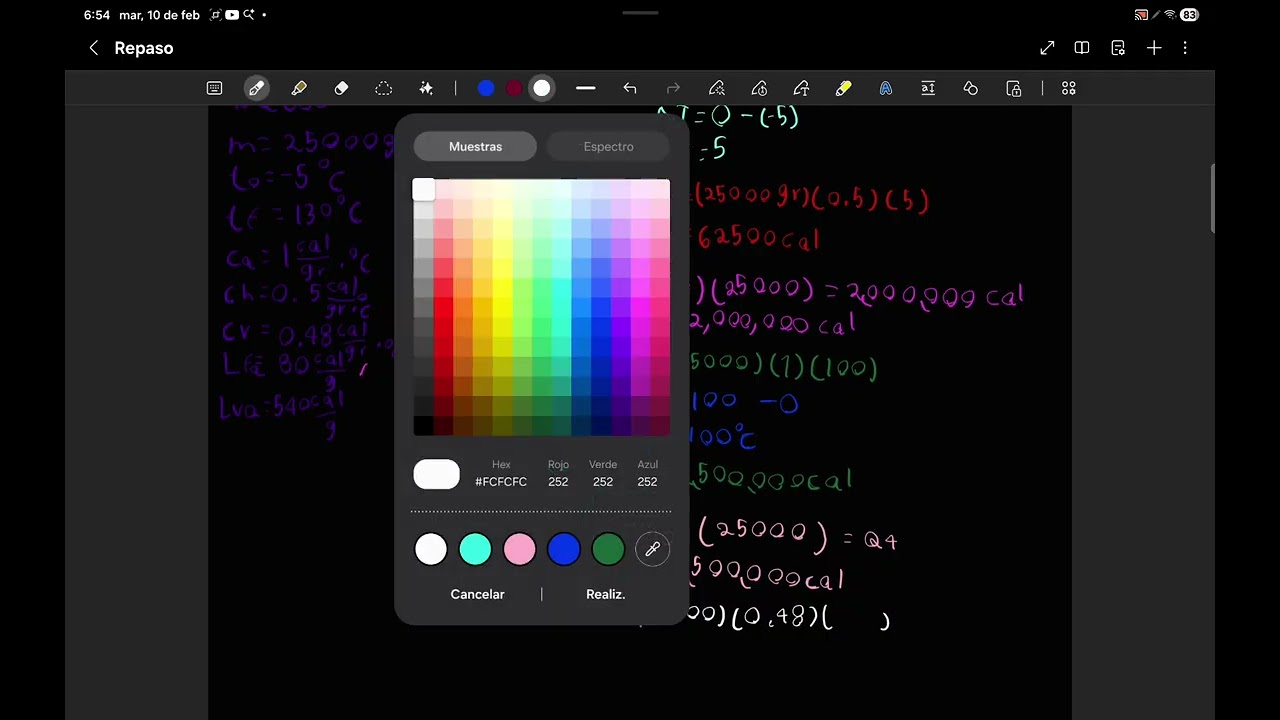Tap the battery 83 indicator
The image size is (1280, 720).
tap(1189, 15)
